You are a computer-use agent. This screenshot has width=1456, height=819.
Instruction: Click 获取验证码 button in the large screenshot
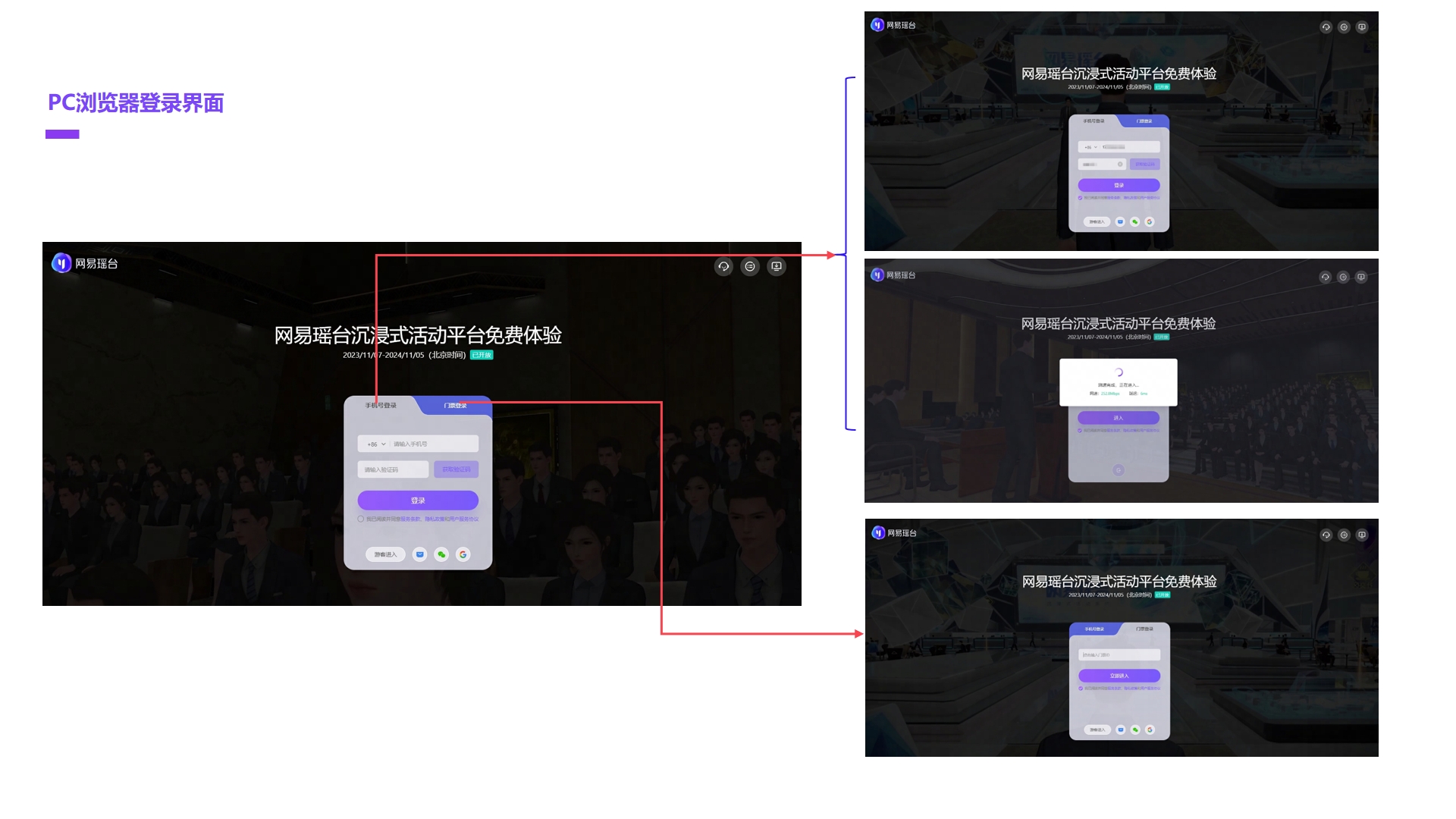(x=457, y=469)
